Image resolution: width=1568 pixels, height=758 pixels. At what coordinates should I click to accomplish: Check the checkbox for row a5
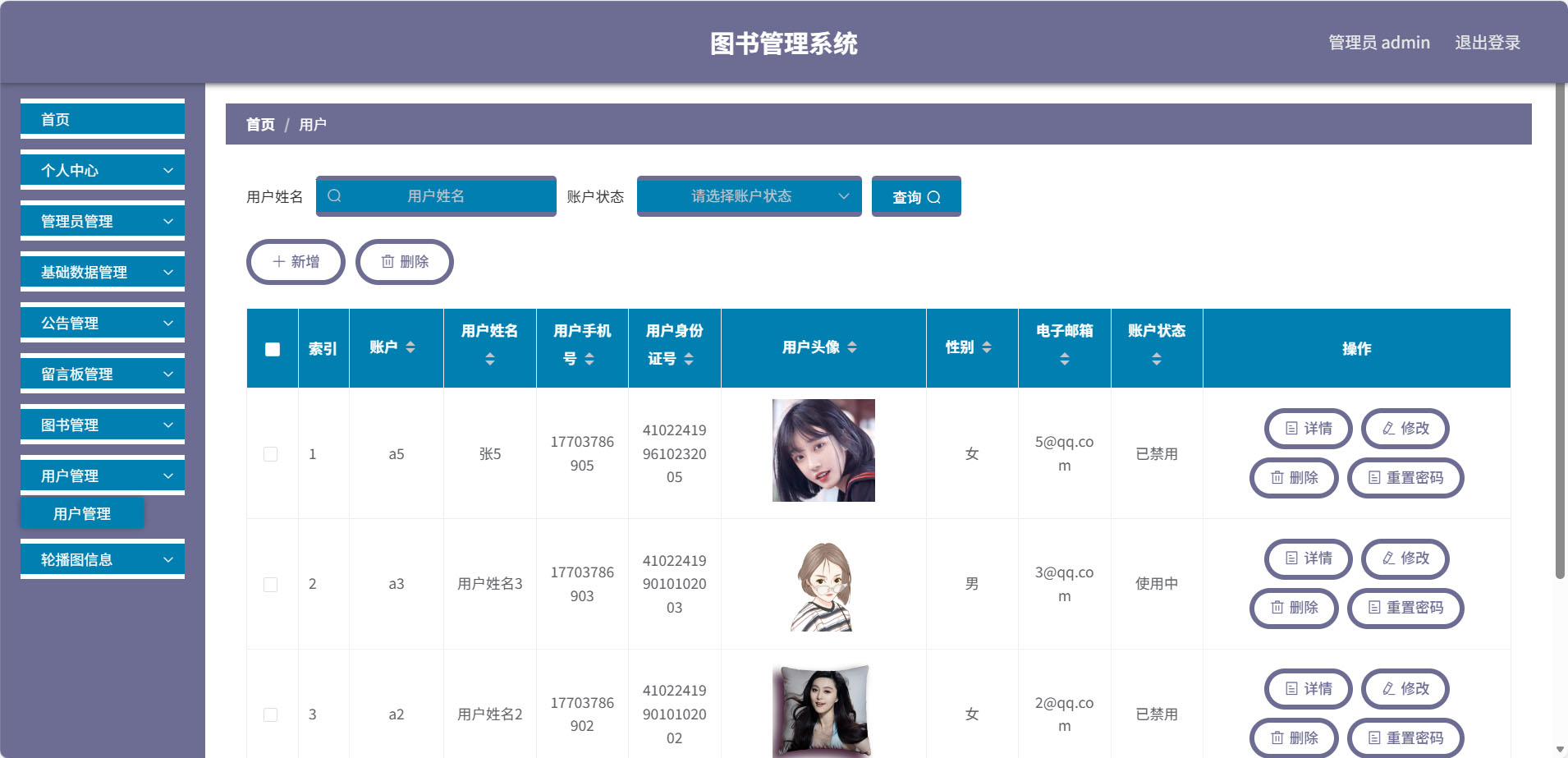tap(270, 454)
